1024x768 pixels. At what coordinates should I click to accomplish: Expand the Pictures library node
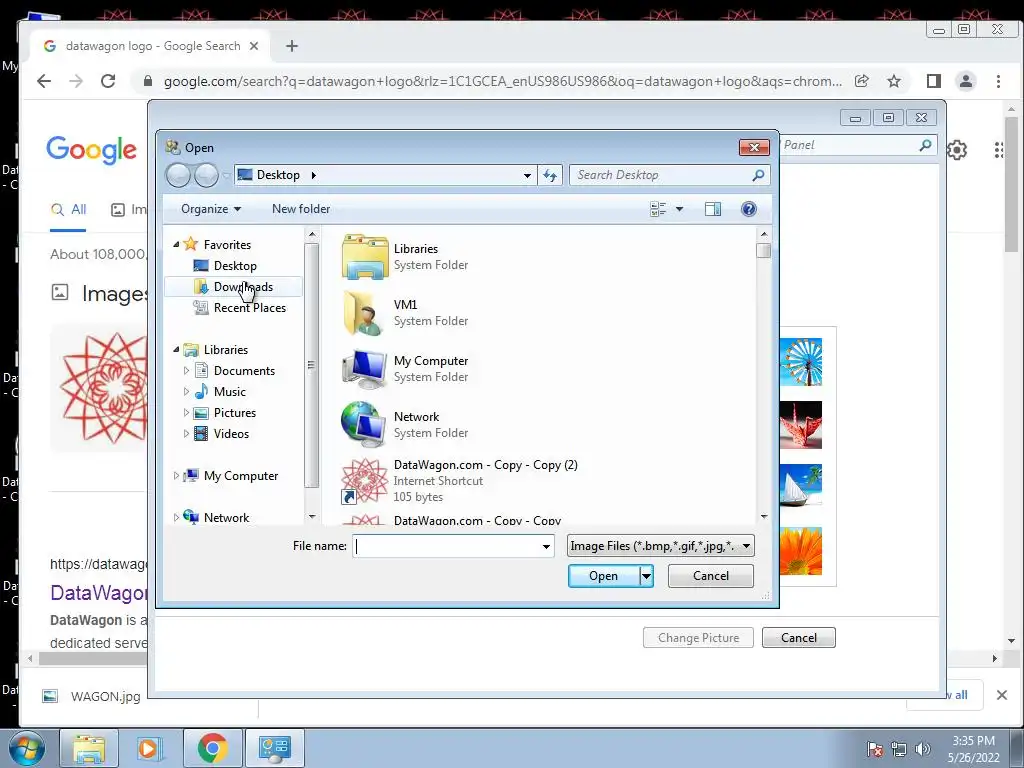click(186, 413)
